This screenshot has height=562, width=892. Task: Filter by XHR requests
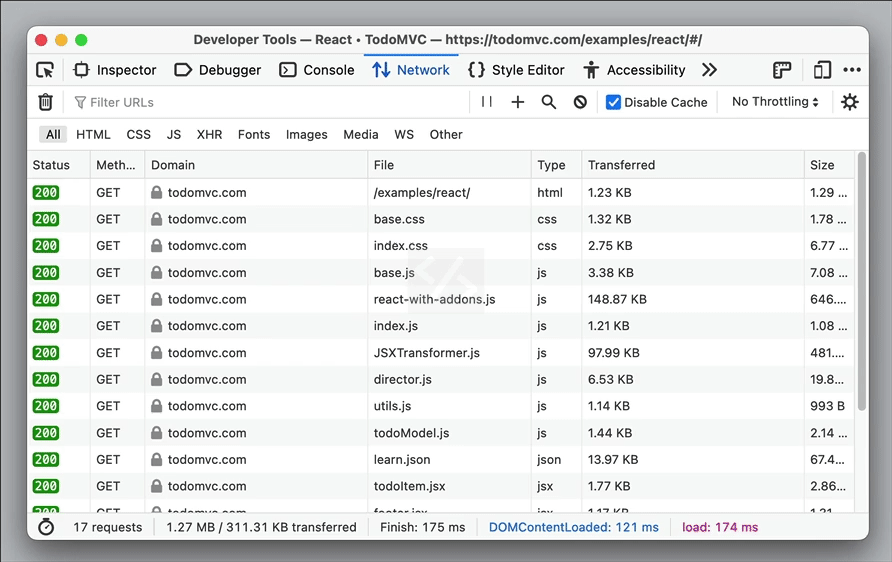[x=209, y=135]
